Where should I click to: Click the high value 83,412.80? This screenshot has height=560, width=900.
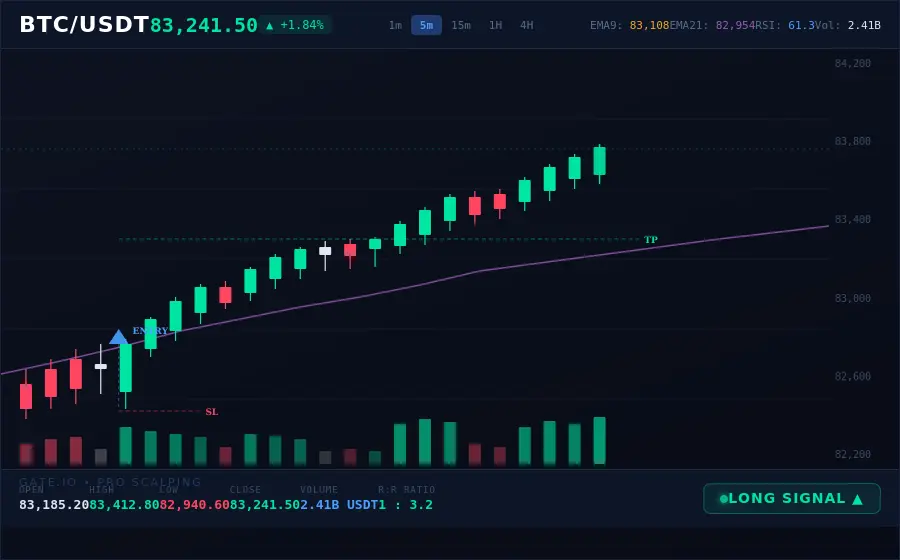click(x=124, y=505)
